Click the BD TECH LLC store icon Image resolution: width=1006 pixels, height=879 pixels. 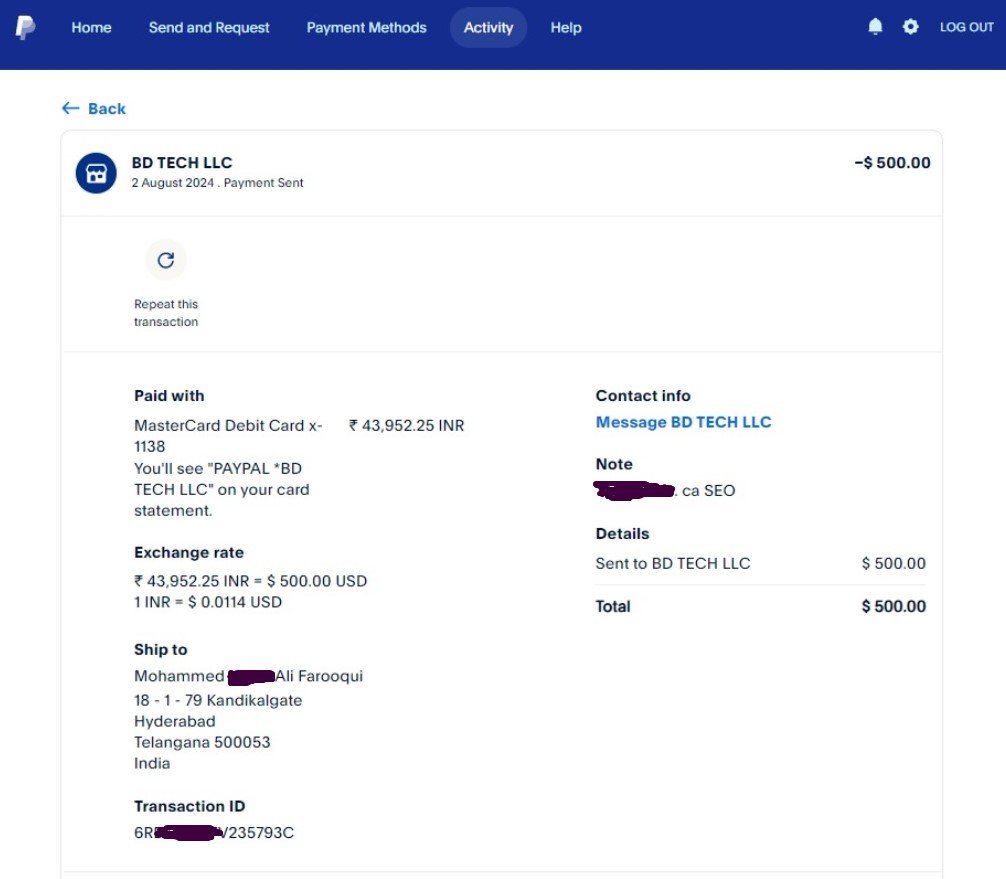point(96,173)
